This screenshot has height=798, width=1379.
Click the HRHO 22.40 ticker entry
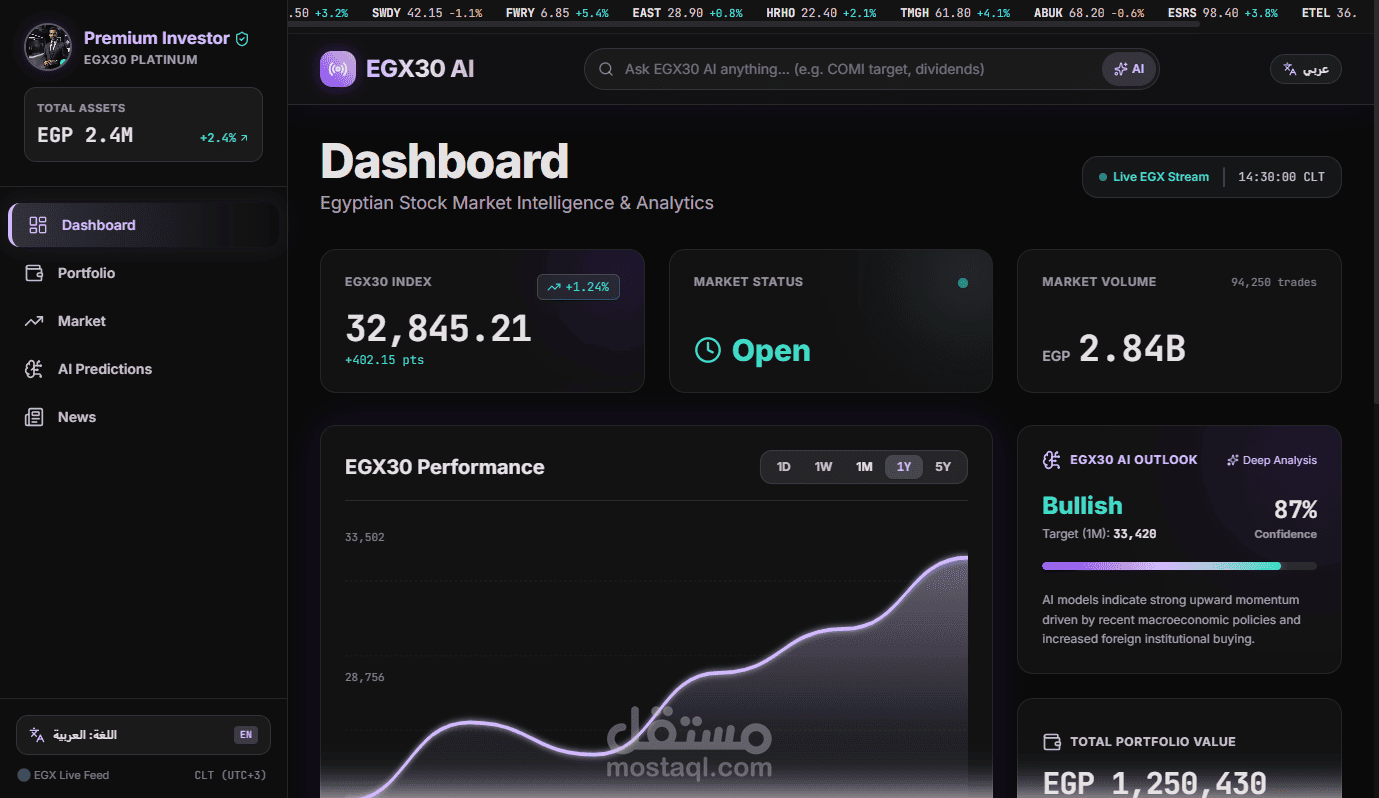coord(821,13)
